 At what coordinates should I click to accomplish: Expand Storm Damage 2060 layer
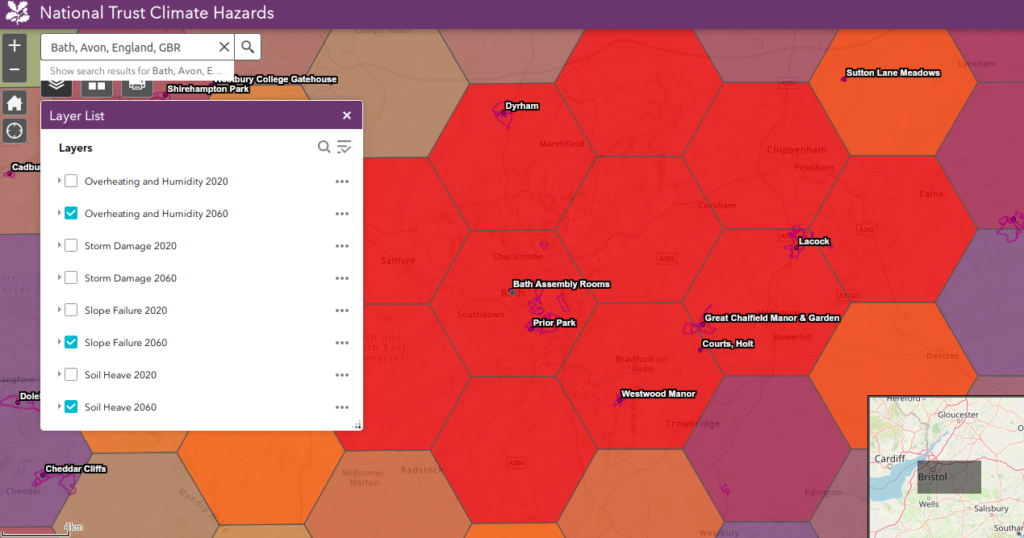pyautogui.click(x=59, y=277)
